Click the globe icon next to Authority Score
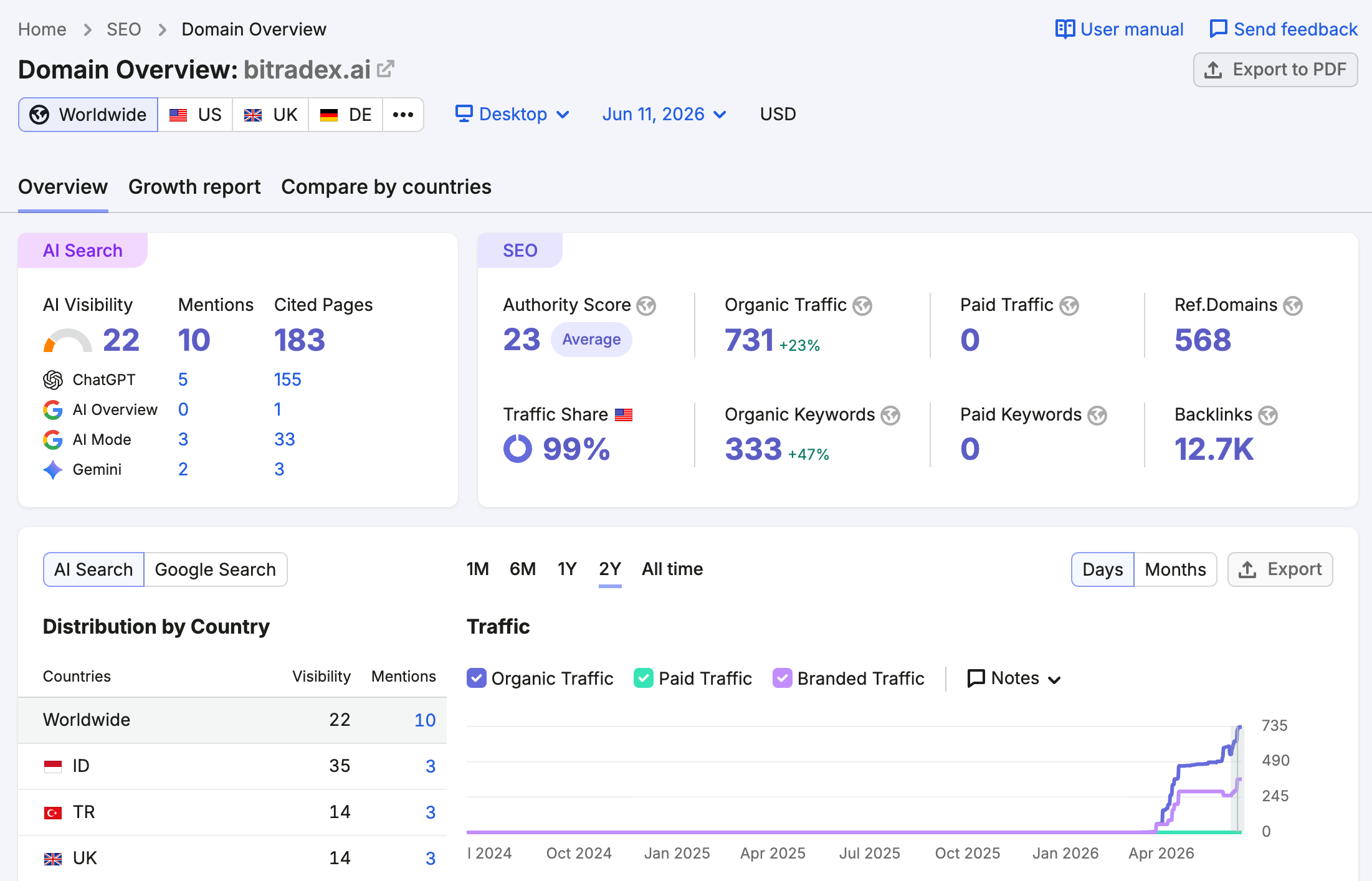Viewport: 1372px width, 881px height. coord(646,305)
